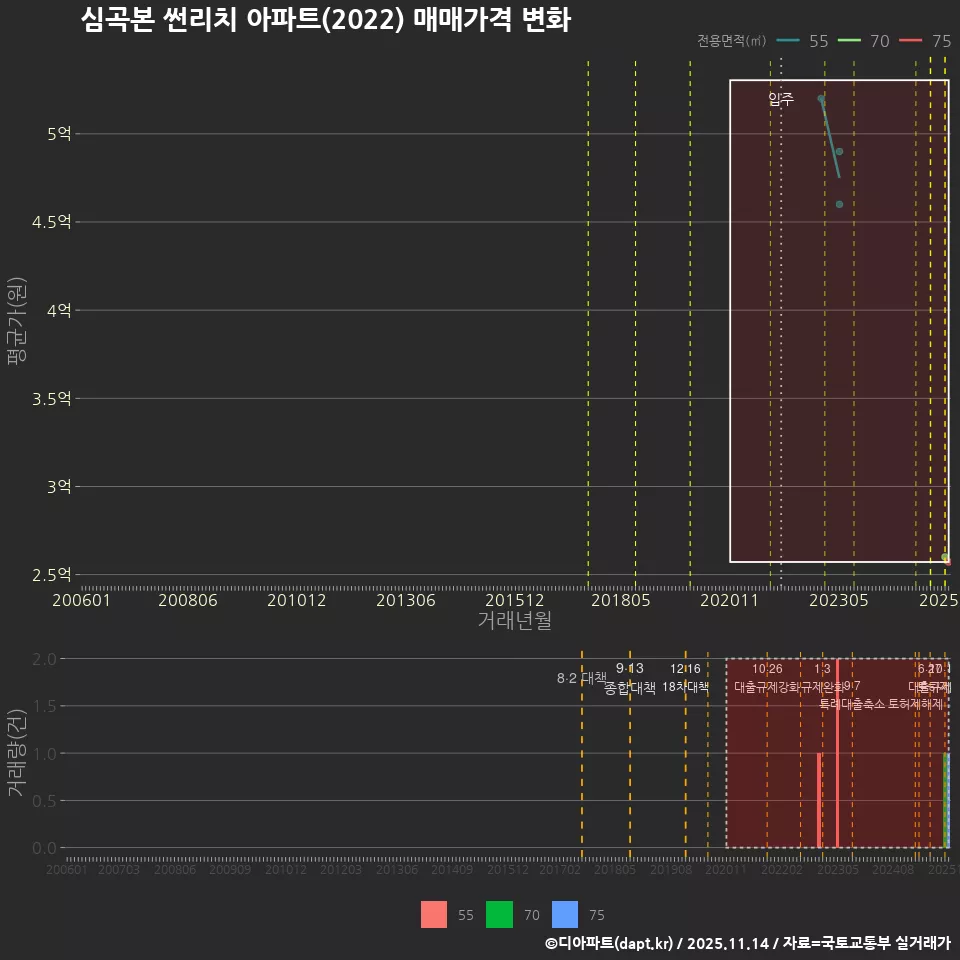Select the red 55 swatch in bottom legend
The height and width of the screenshot is (960, 960).
coord(434,915)
